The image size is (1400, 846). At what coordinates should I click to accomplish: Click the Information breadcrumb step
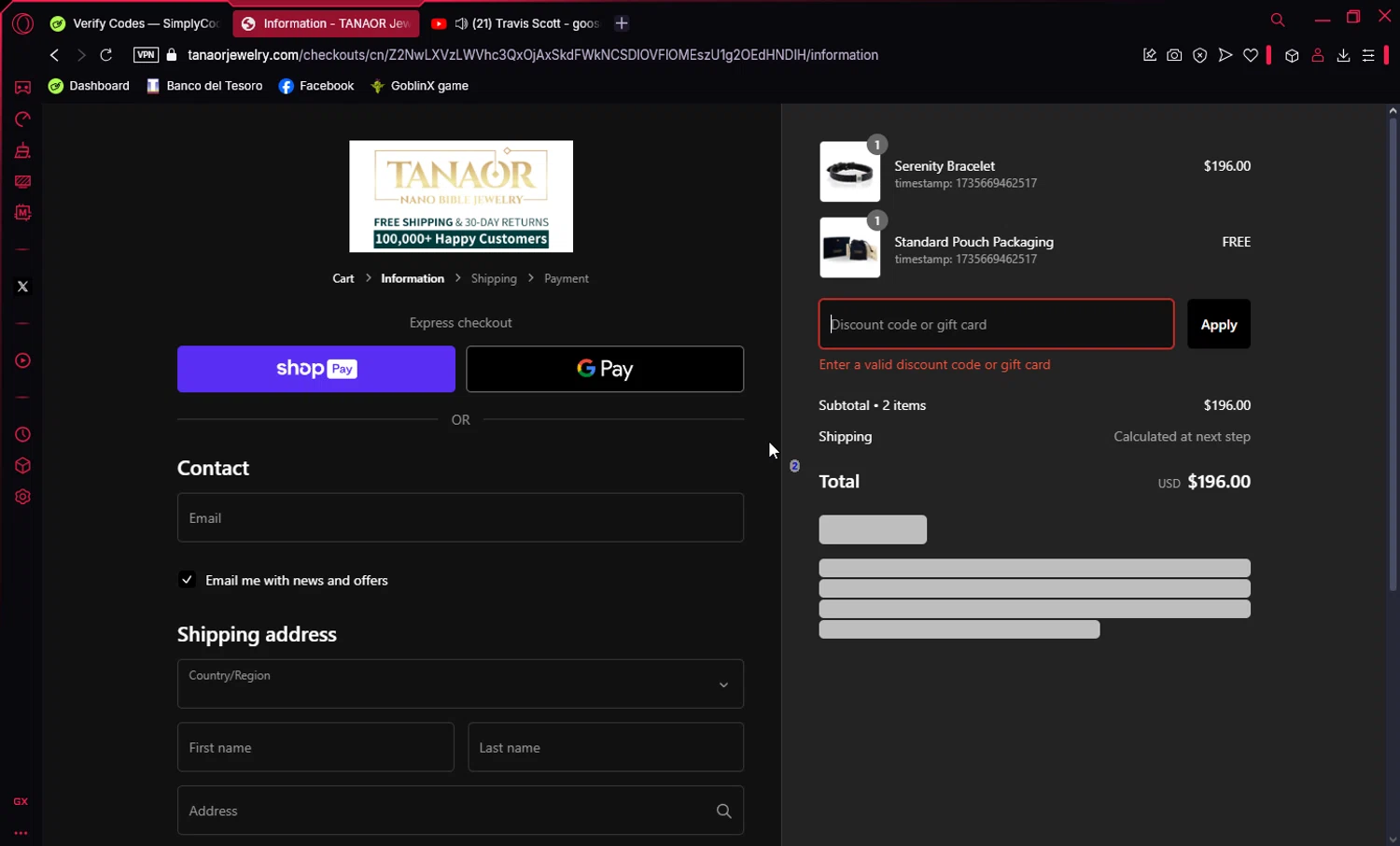(413, 278)
